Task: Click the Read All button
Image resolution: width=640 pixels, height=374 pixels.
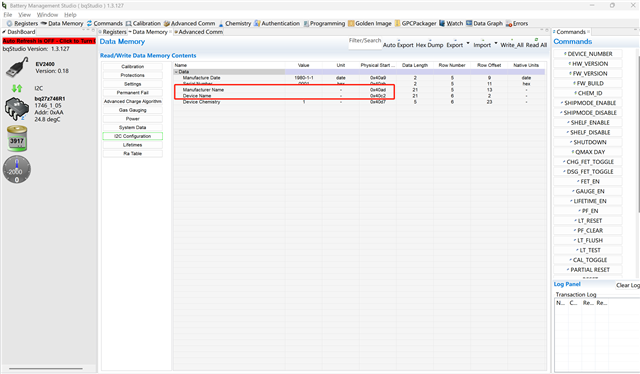Action: pos(536,45)
